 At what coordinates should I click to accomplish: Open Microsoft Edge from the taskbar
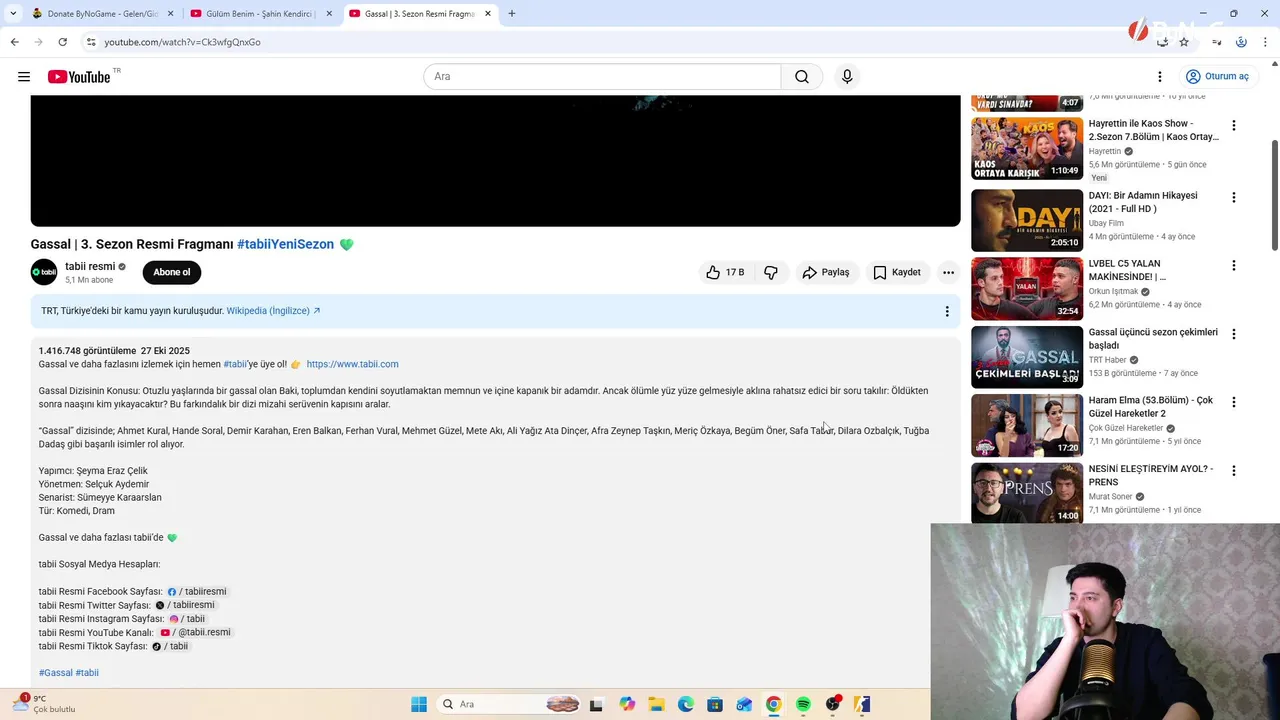tap(686, 704)
